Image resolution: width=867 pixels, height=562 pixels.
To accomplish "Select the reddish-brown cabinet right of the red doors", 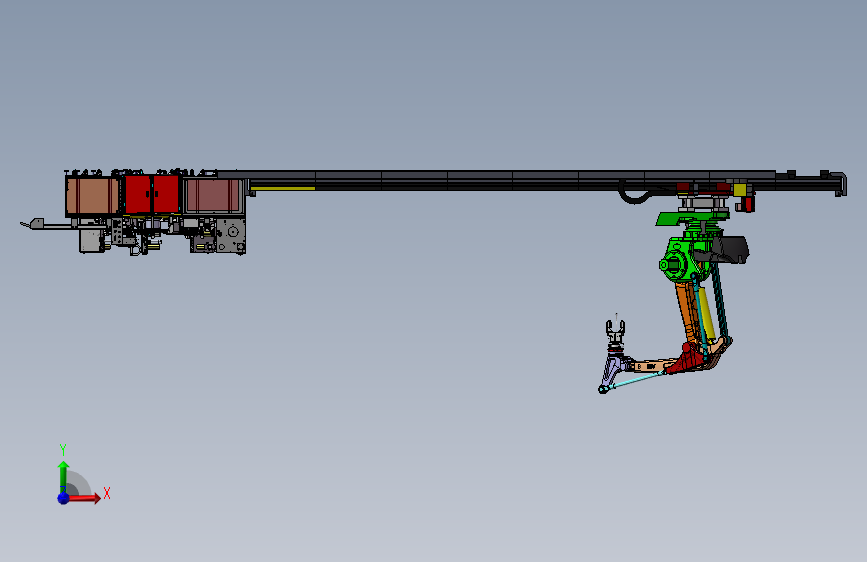I will 213,195.
